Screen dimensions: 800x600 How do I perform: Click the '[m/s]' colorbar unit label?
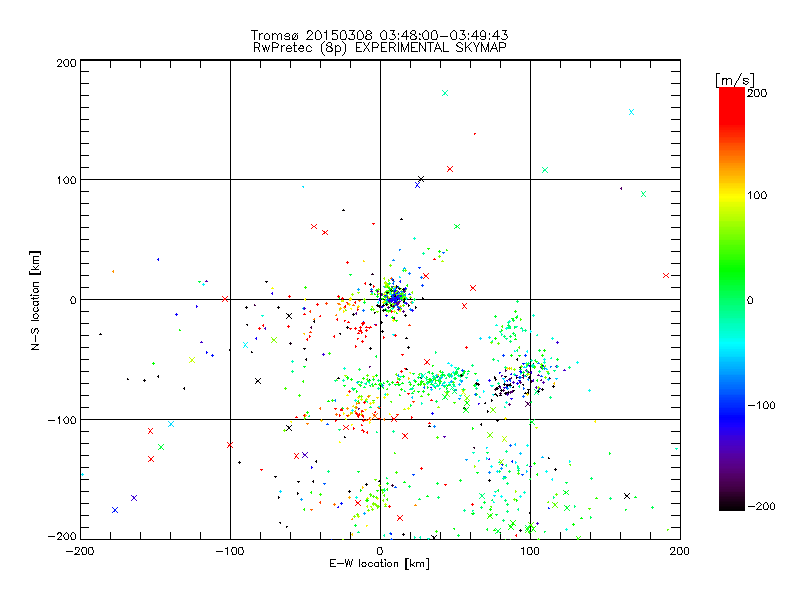pos(735,80)
